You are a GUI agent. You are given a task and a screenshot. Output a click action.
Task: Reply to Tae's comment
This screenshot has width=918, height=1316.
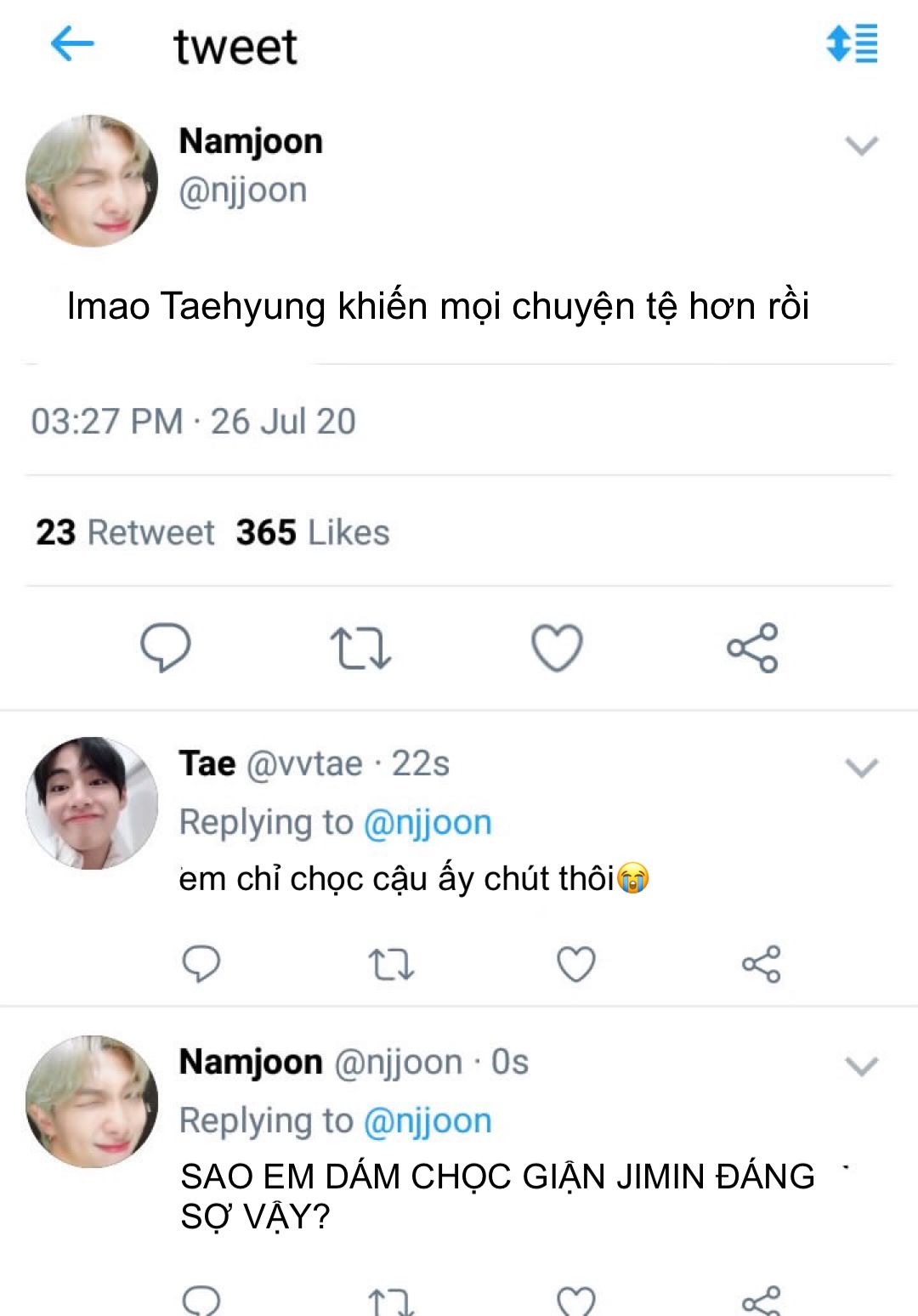click(x=201, y=964)
